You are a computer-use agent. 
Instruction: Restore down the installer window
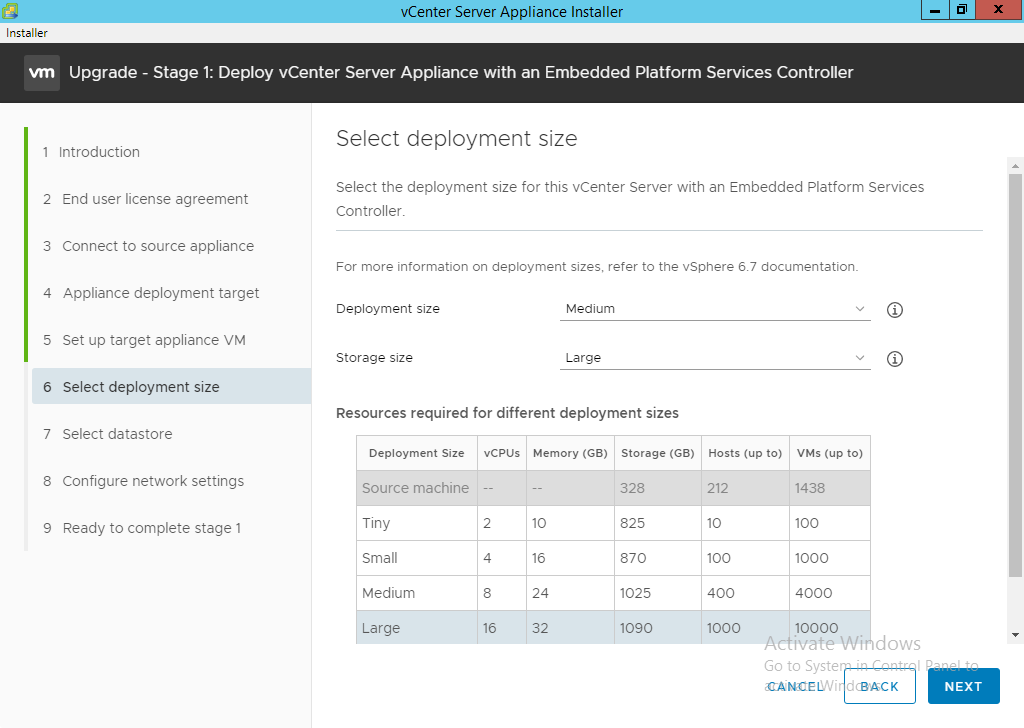[962, 10]
